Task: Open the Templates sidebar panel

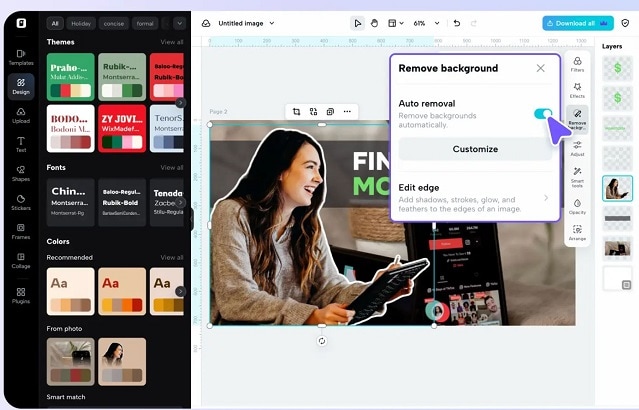Action: click(21, 57)
